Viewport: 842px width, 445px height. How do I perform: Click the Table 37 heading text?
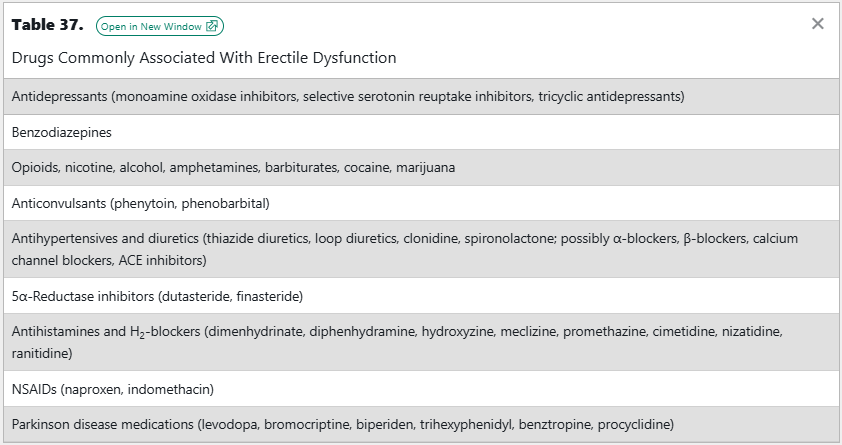(x=47, y=25)
